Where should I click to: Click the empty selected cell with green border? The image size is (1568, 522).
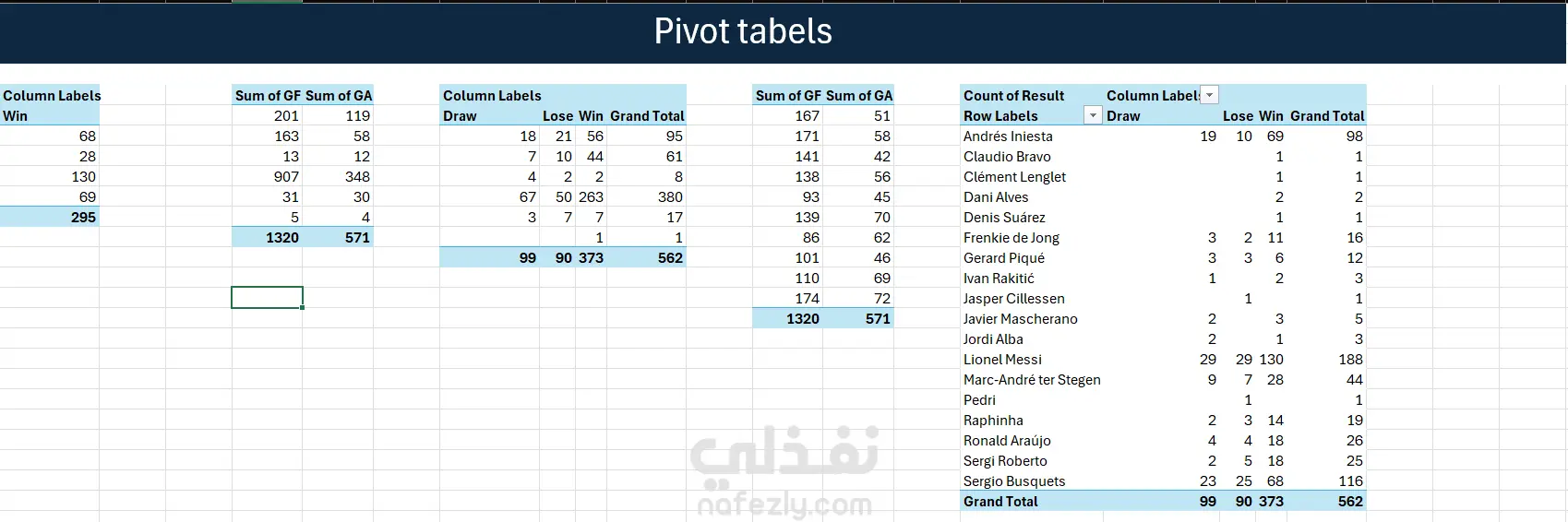tap(267, 298)
